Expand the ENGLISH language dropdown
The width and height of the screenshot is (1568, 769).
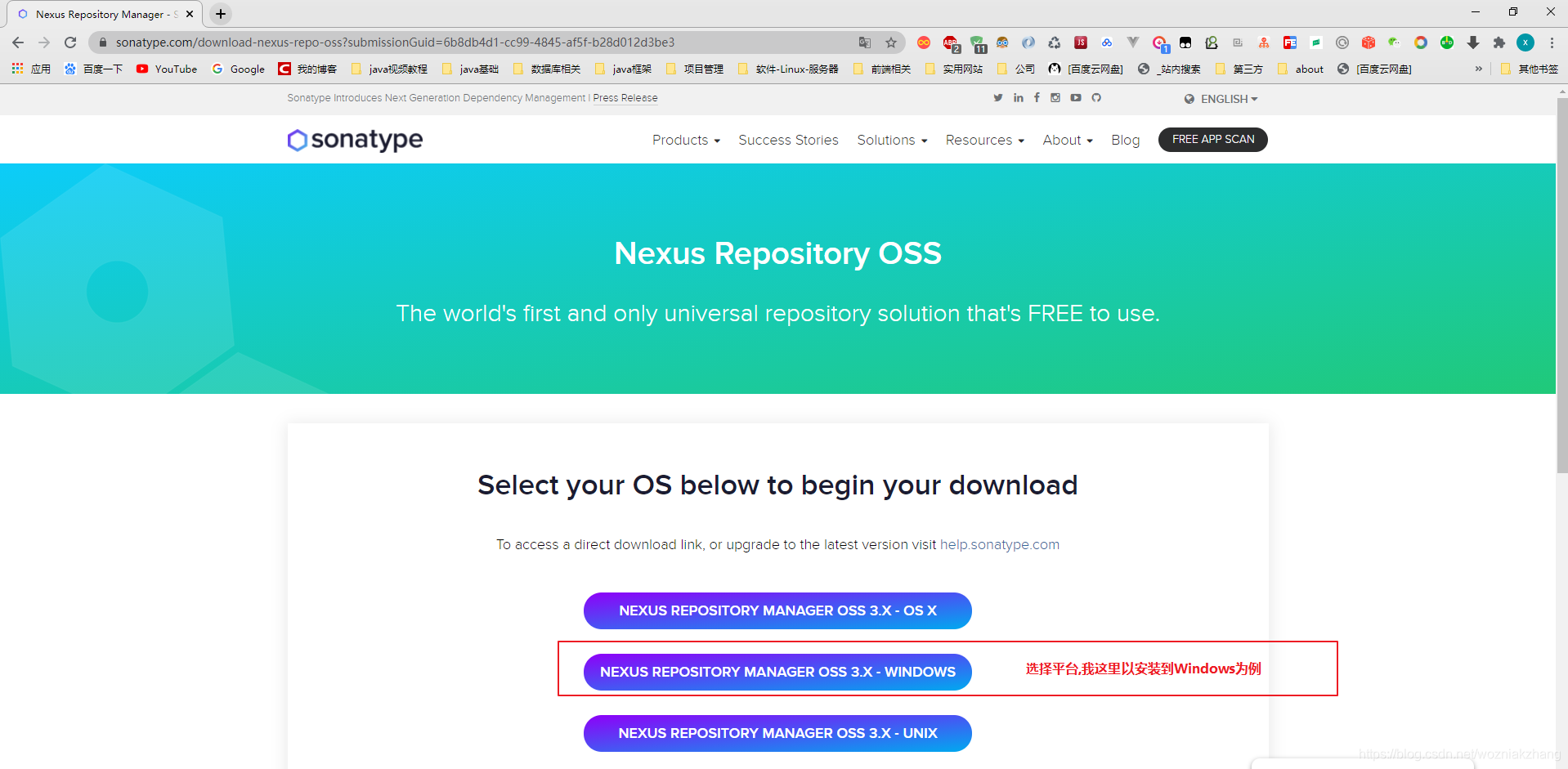click(1221, 99)
